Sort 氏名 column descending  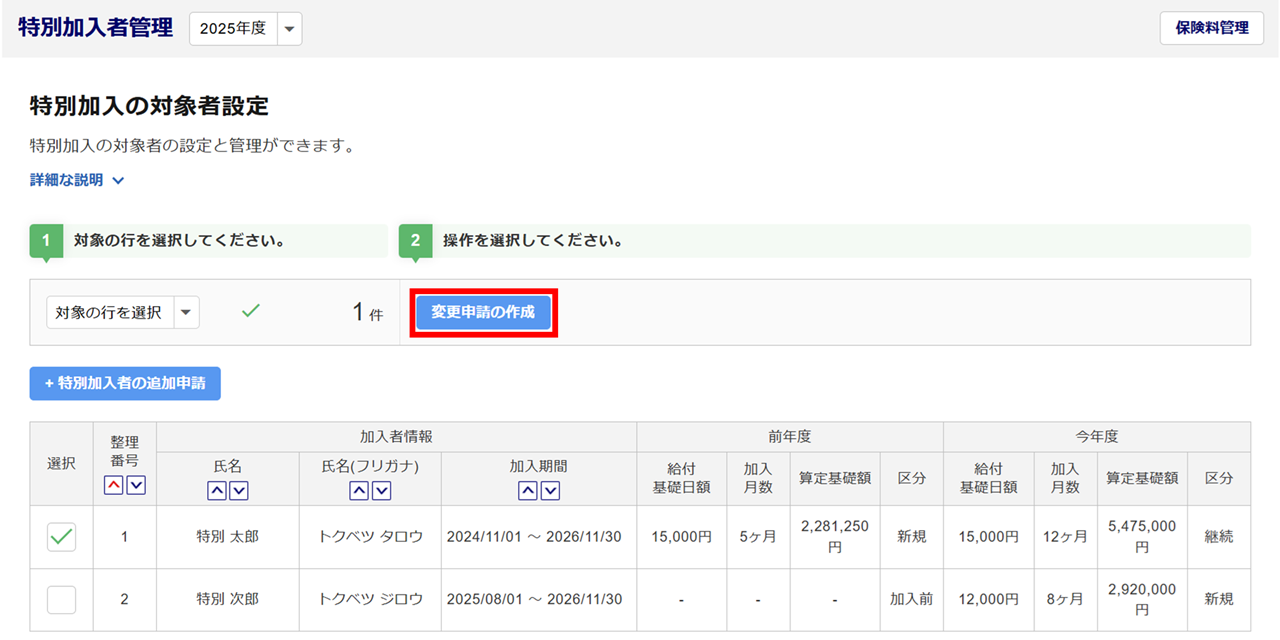click(239, 491)
